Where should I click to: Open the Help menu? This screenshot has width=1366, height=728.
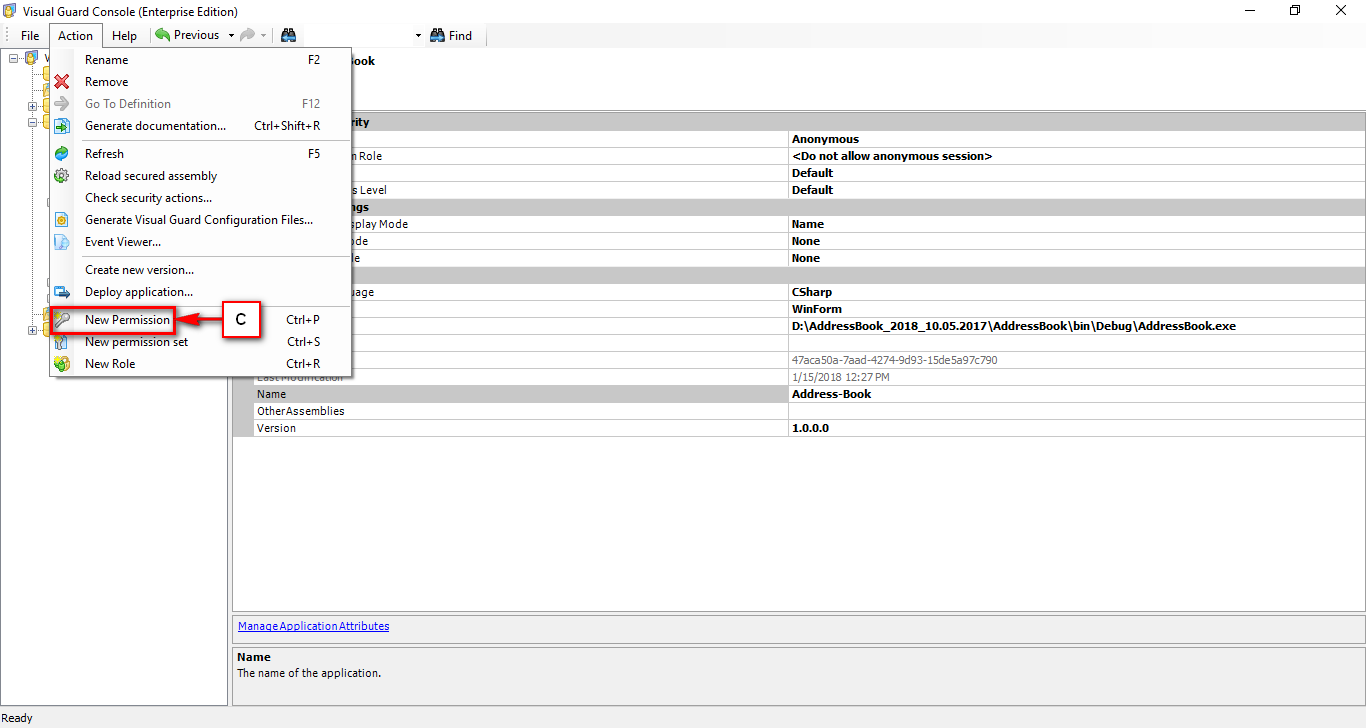point(124,34)
